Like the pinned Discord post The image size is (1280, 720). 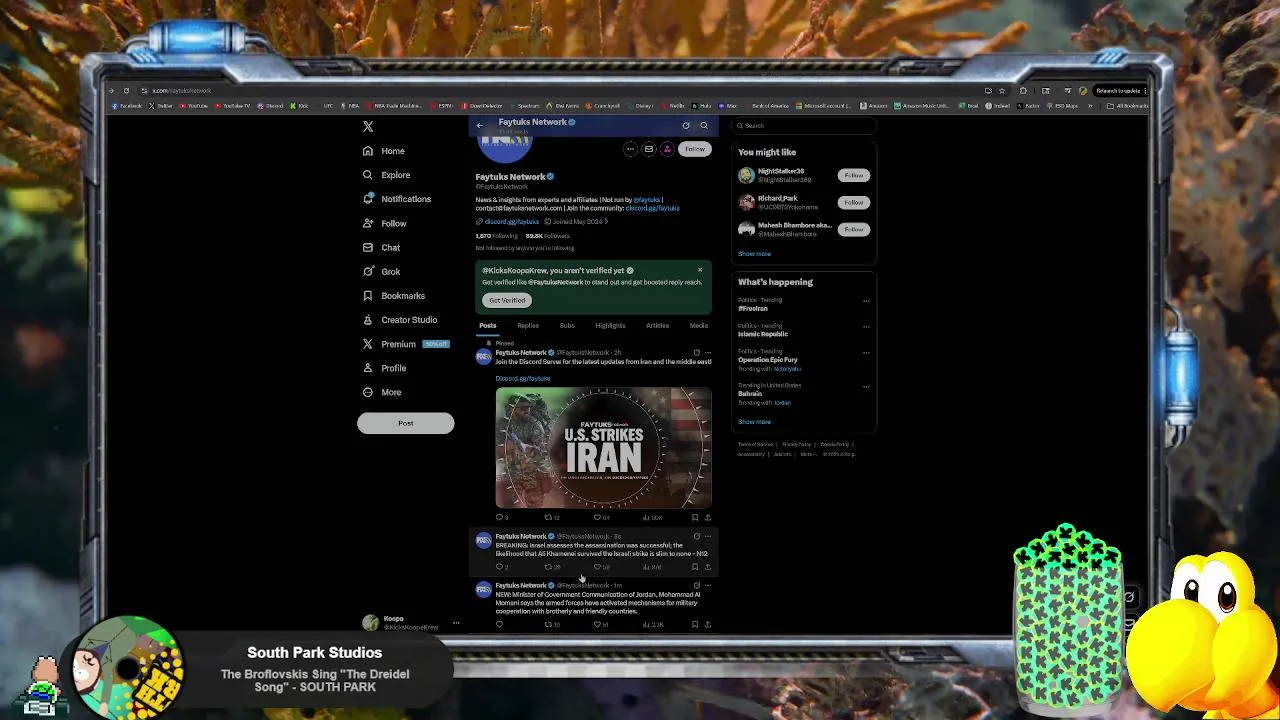[597, 518]
